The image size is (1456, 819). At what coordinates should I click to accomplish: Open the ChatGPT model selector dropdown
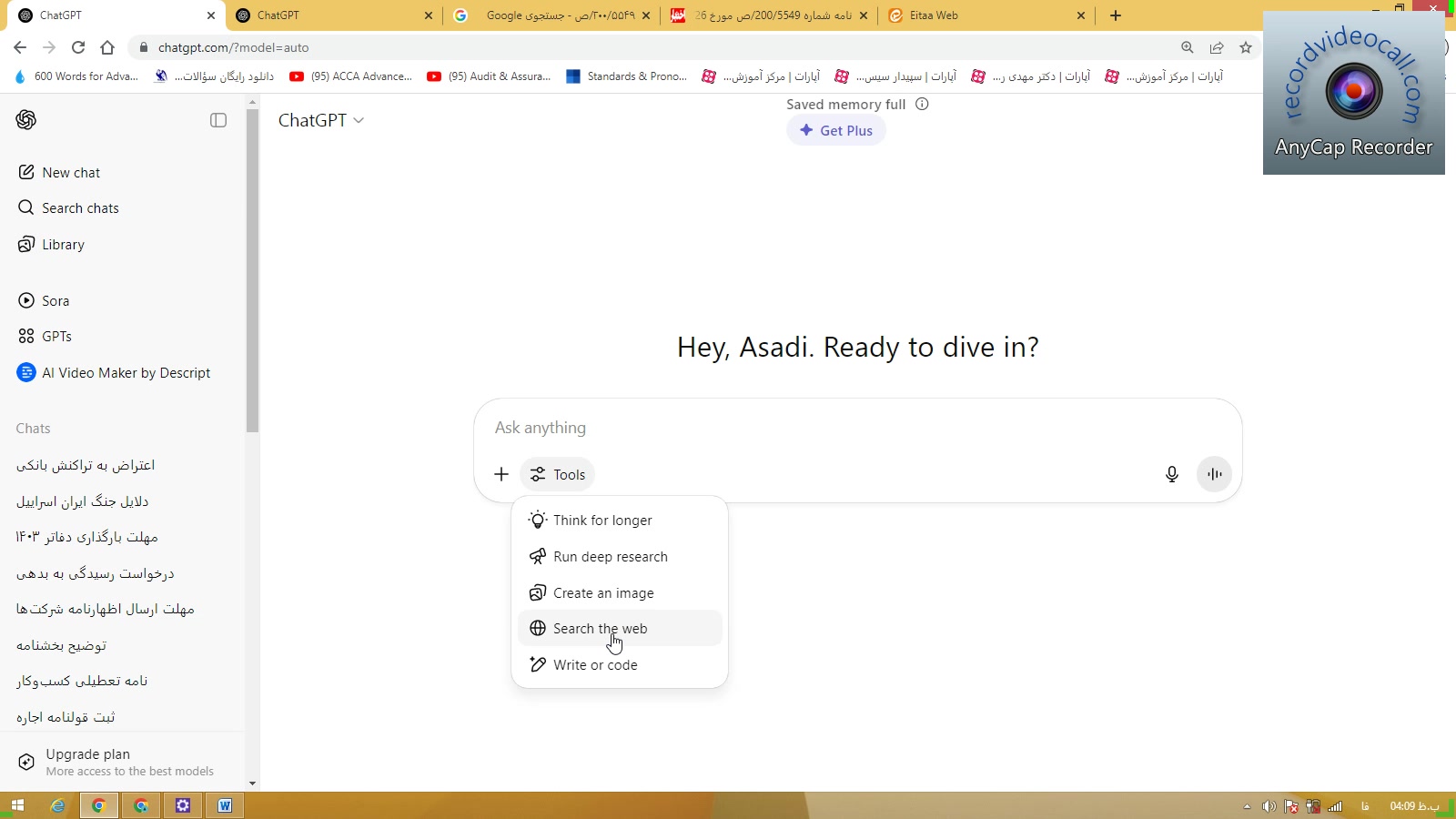(x=321, y=120)
